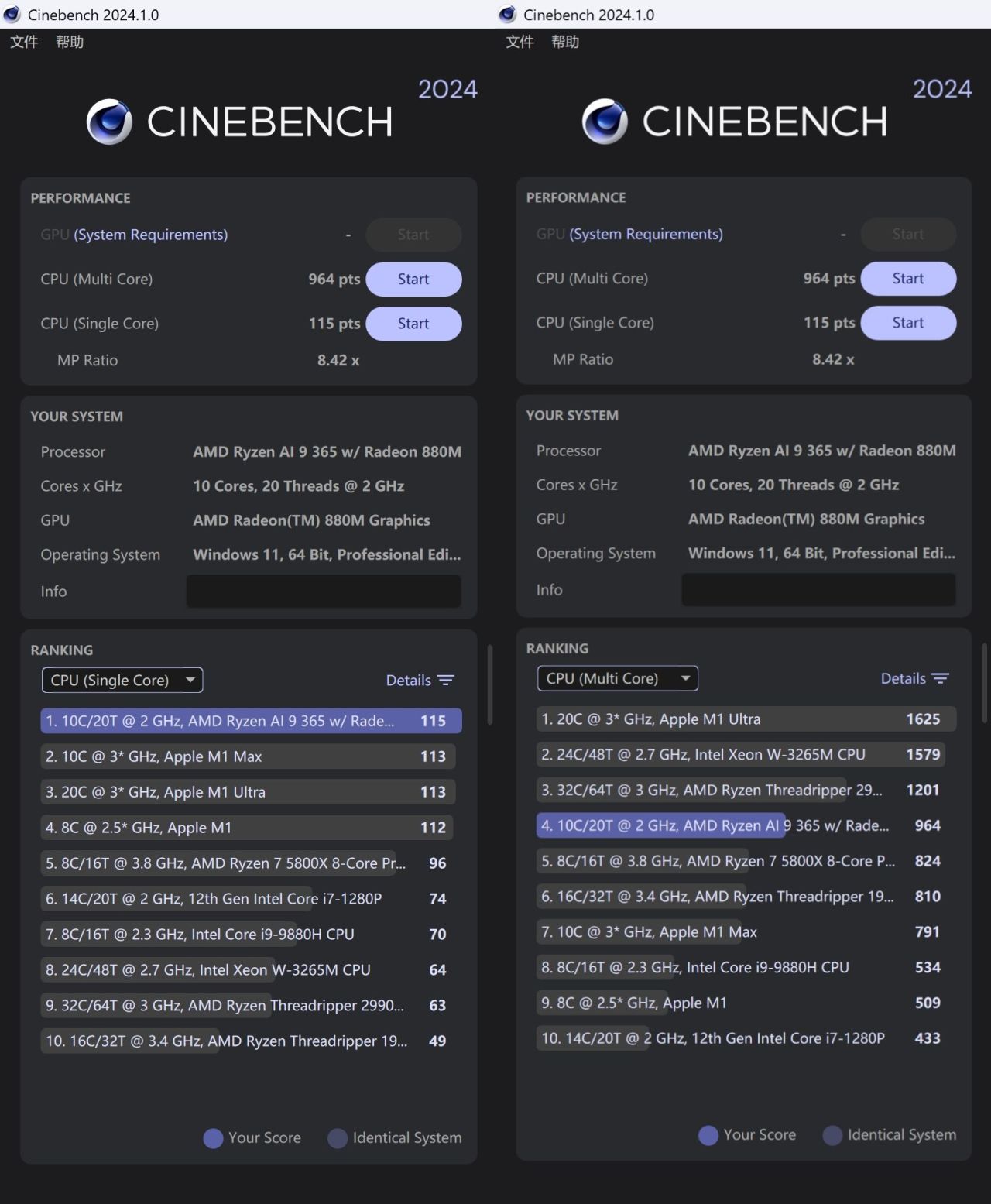Click the Cinebench app icon in left window title bar
This screenshot has height=1204, width=991.
click(x=12, y=15)
